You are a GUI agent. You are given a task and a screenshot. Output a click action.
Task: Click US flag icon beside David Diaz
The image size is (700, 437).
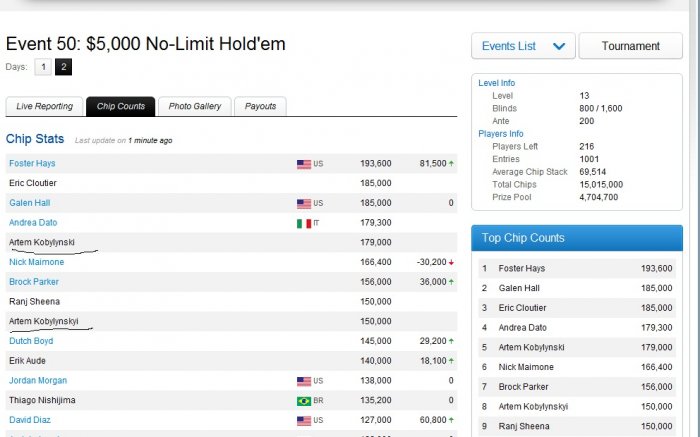point(304,420)
